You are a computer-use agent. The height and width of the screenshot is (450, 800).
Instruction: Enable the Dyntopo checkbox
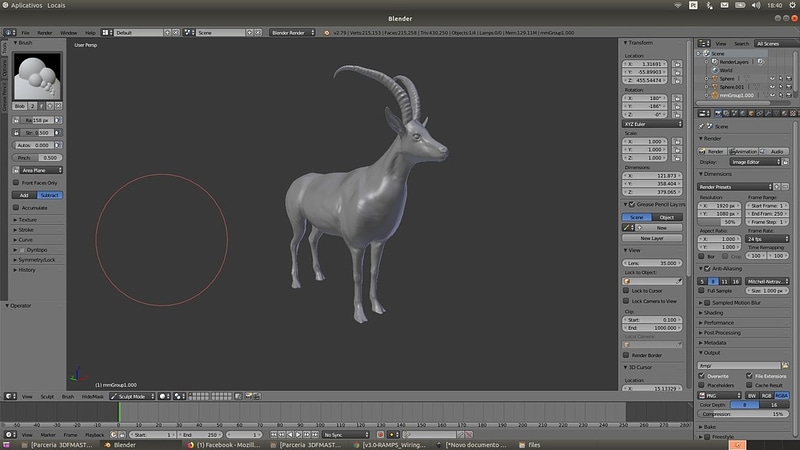(22, 250)
